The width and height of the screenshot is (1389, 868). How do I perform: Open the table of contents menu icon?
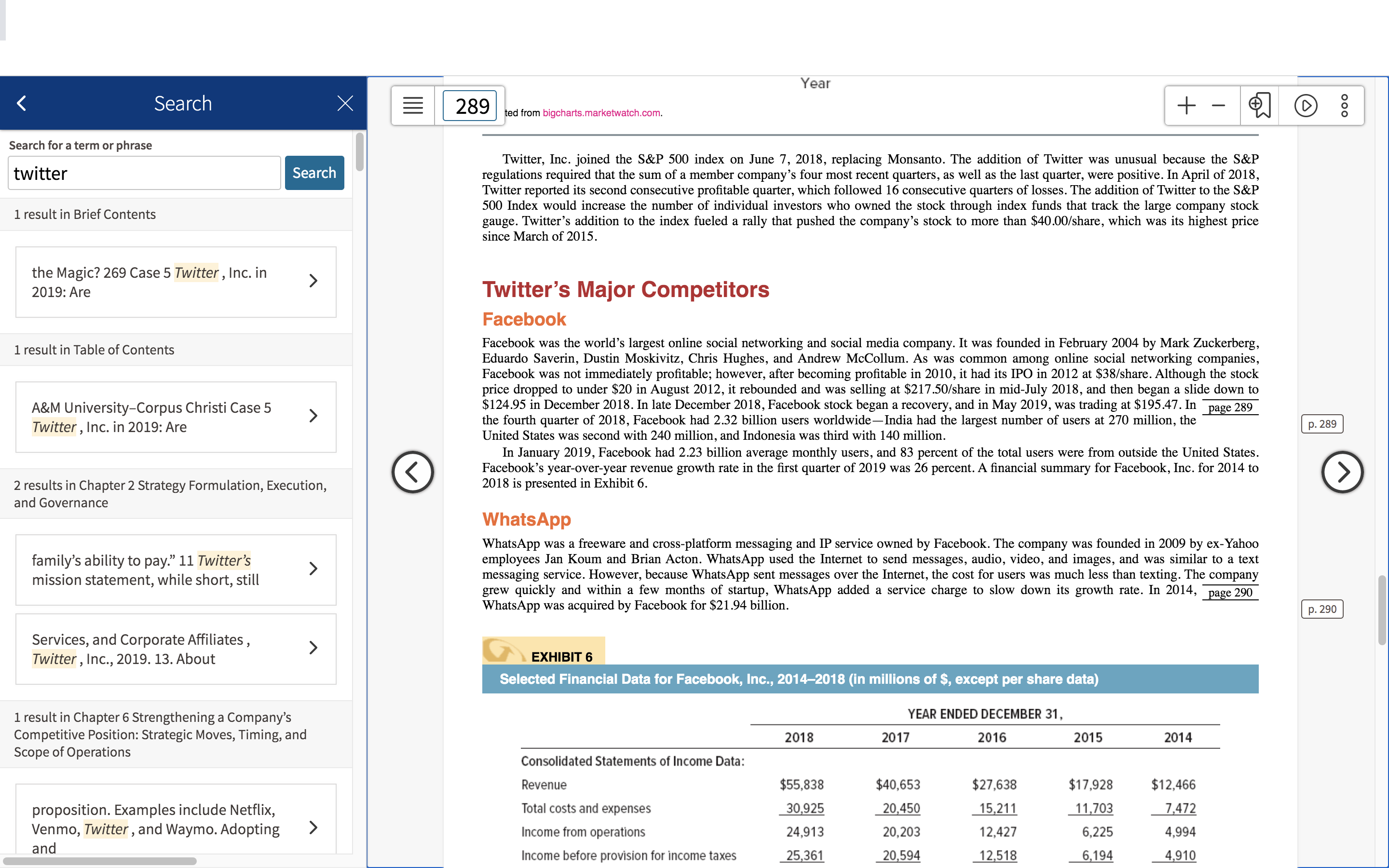click(413, 106)
